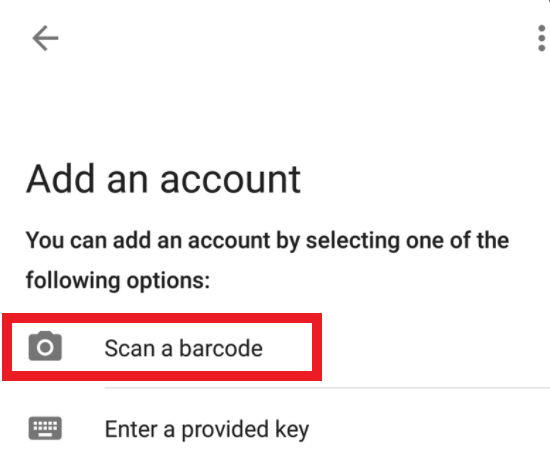
Task: Select the Scan a barcode option
Action: click(x=162, y=347)
